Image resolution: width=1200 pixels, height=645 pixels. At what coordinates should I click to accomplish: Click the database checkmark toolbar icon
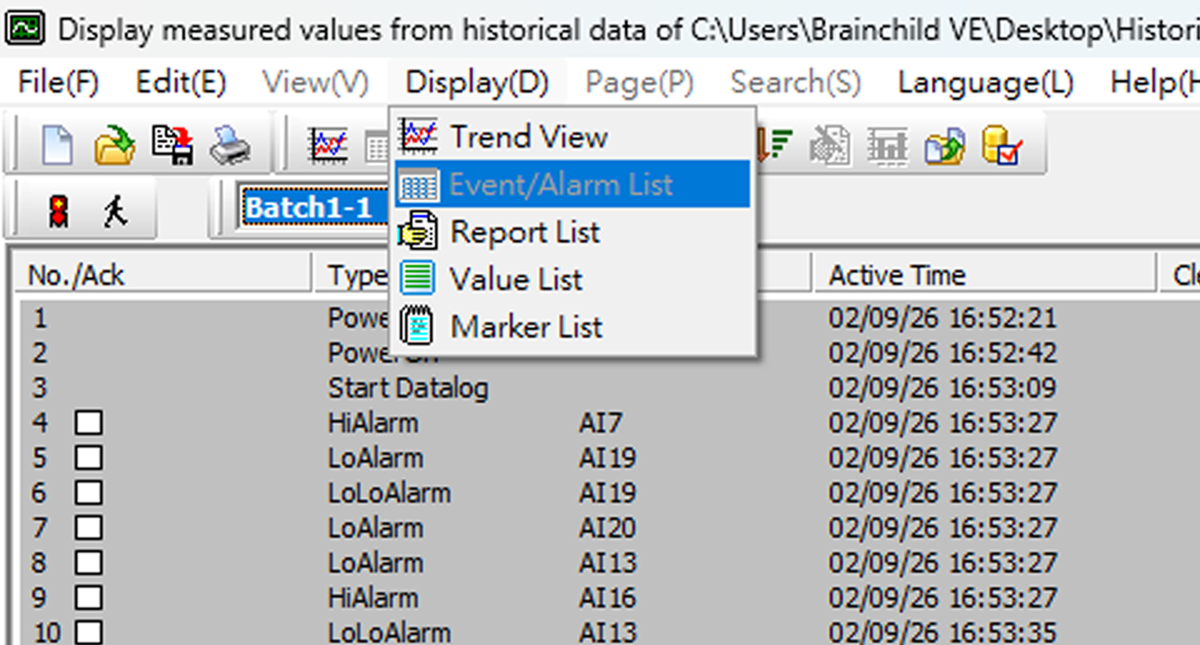(1002, 148)
